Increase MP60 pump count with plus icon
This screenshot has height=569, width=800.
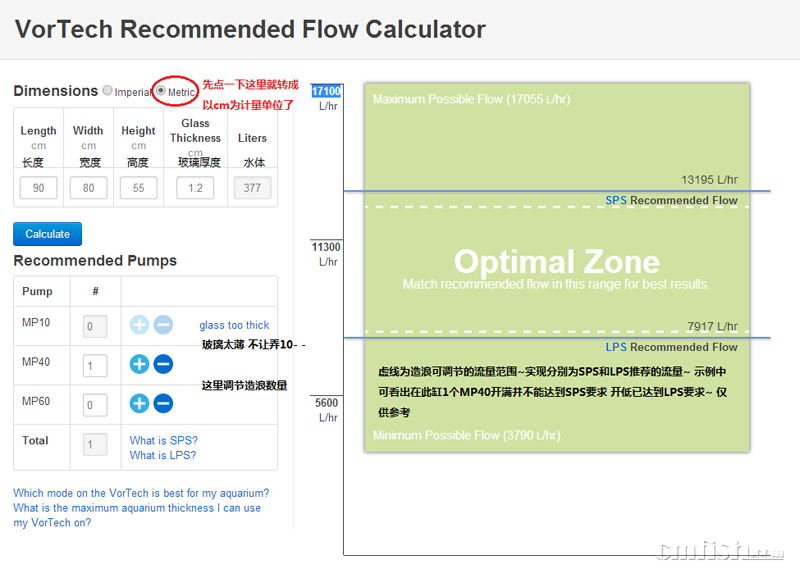coord(140,404)
